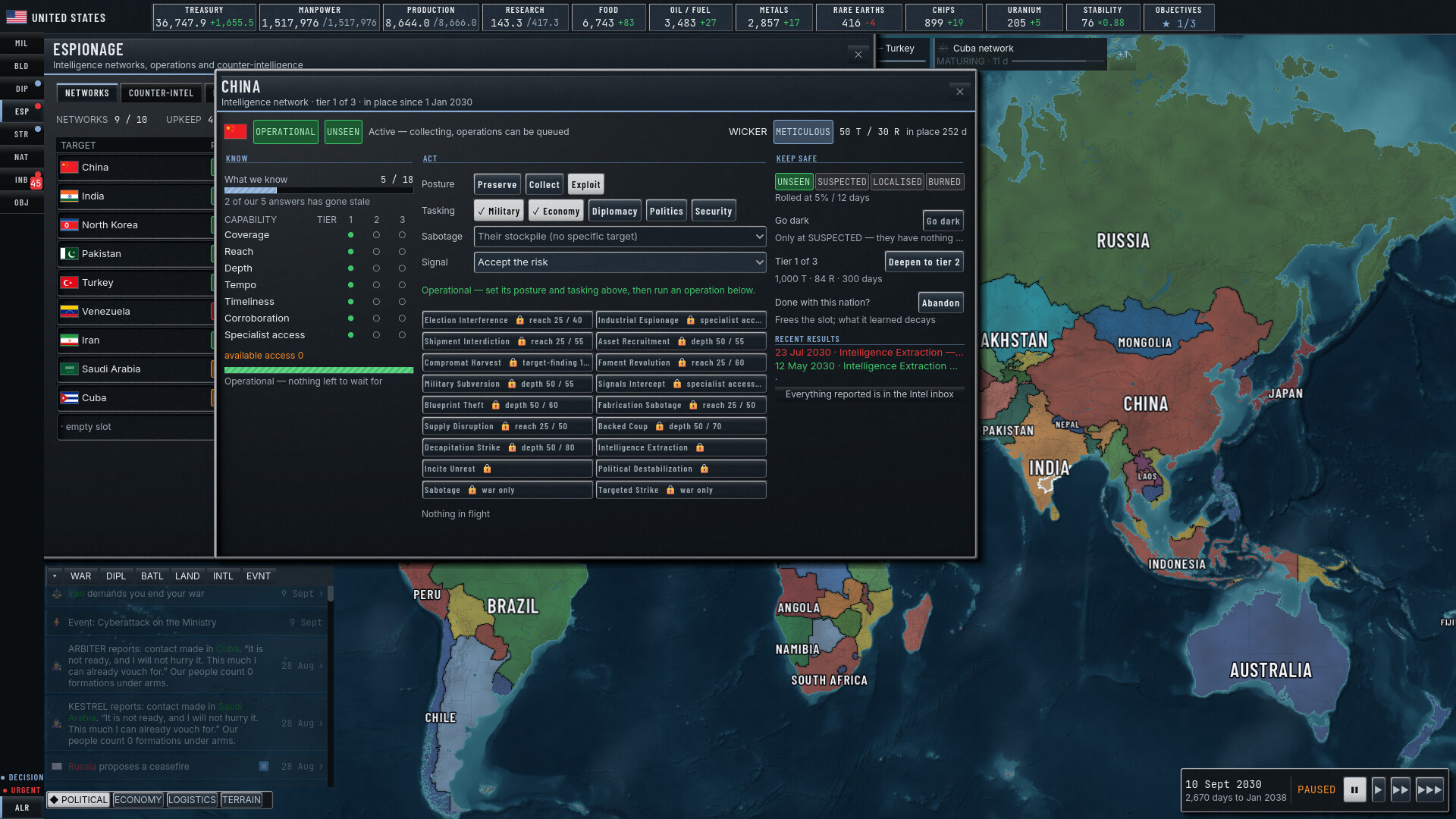Click the China flag in the detail panel header
The height and width of the screenshot is (819, 1456).
click(235, 131)
